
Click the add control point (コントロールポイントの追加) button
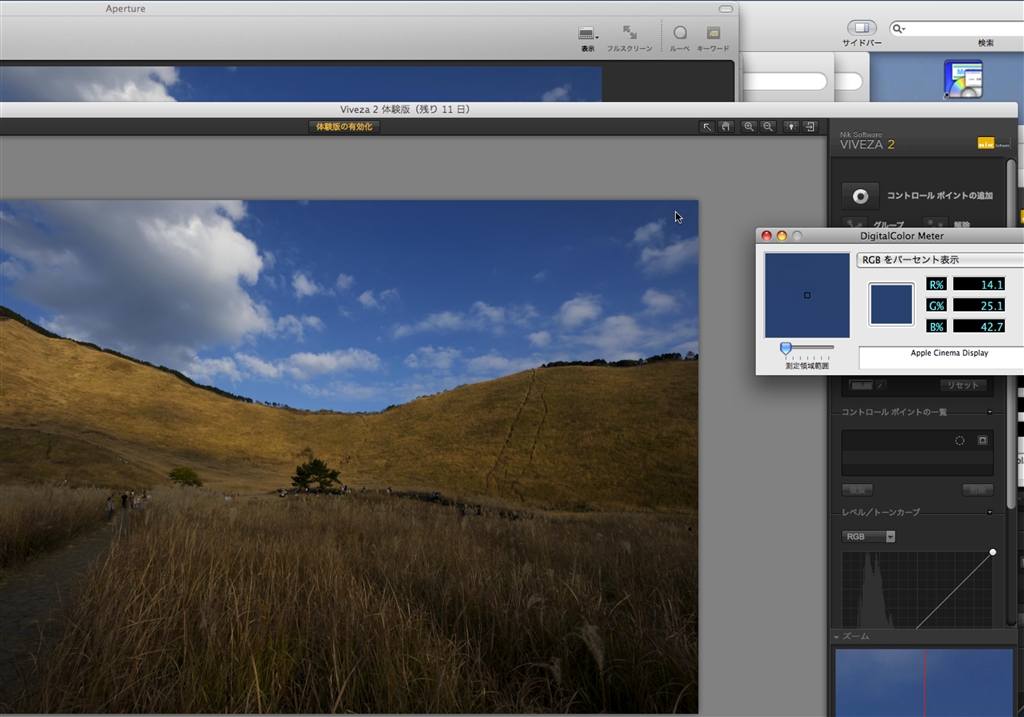pyautogui.click(x=859, y=195)
